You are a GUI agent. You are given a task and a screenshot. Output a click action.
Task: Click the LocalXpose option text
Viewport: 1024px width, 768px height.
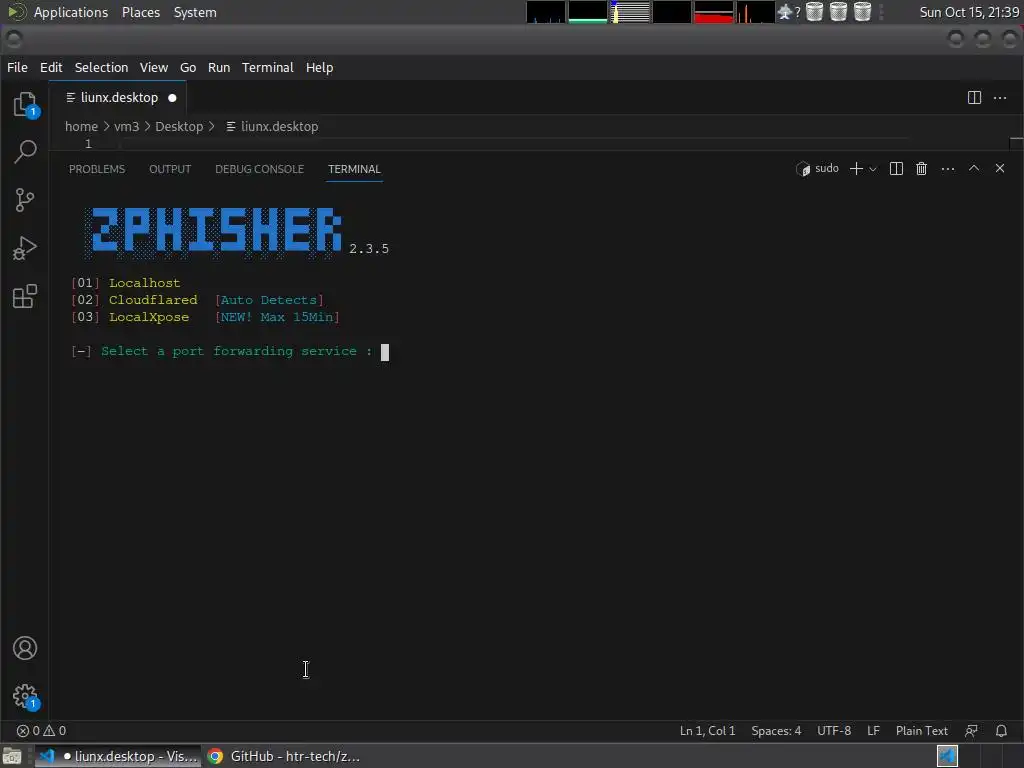pyautogui.click(x=149, y=317)
